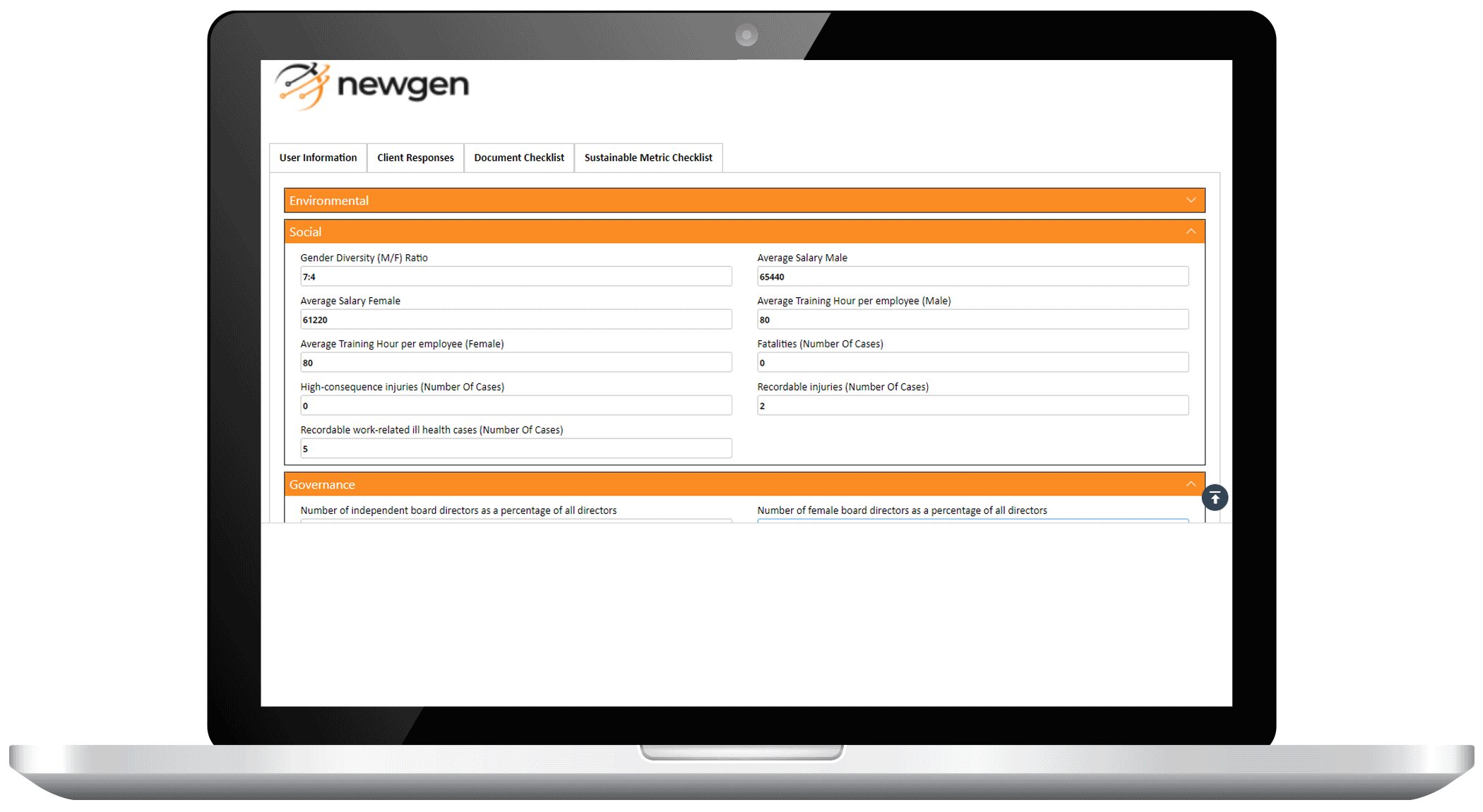Open the Document Checklist tab
Screen dimensions: 1483x812
(519, 157)
